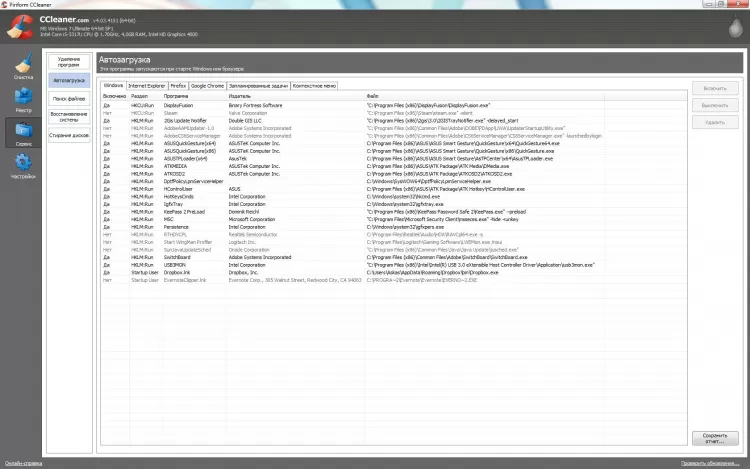This screenshot has width=750, height=469.
Task: Select the RTHDVCPL Realtek entry
Action: [394, 235]
